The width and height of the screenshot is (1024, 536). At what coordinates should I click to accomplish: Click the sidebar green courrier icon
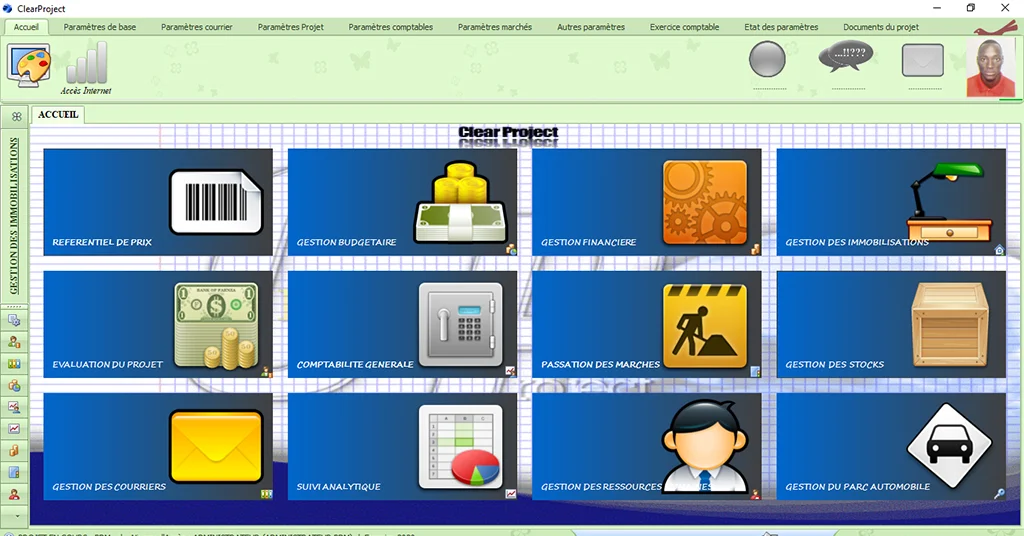click(x=14, y=364)
